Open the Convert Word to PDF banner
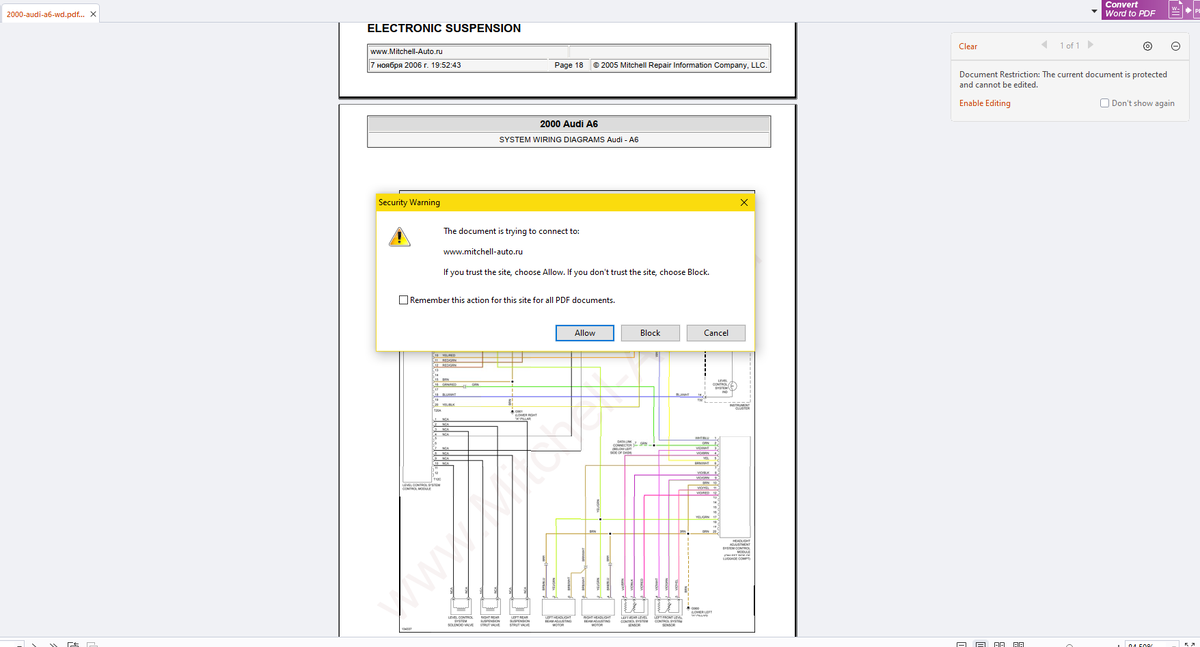Image resolution: width=1200 pixels, height=647 pixels. point(1150,9)
